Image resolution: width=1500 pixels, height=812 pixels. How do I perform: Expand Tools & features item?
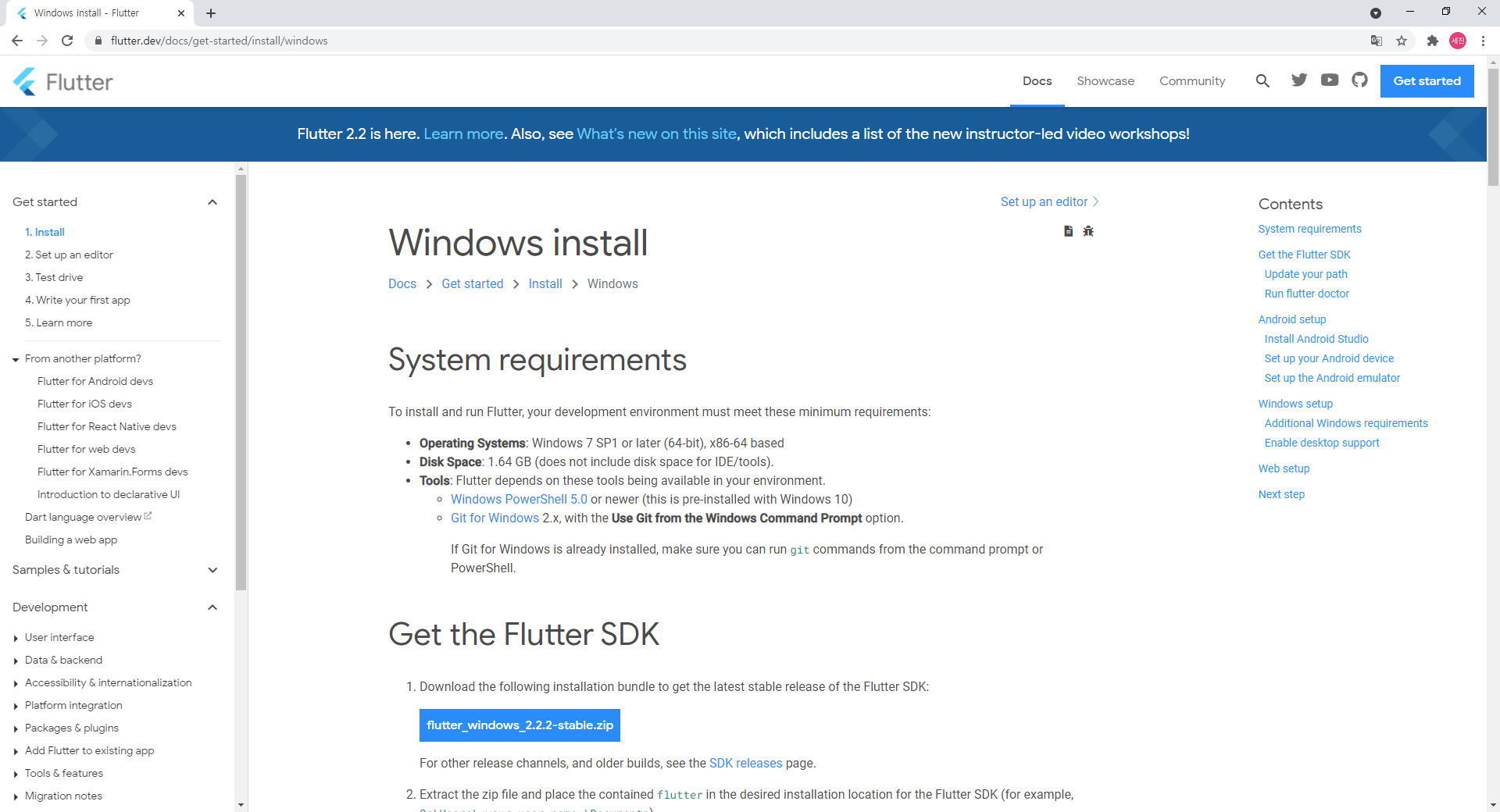pos(16,774)
